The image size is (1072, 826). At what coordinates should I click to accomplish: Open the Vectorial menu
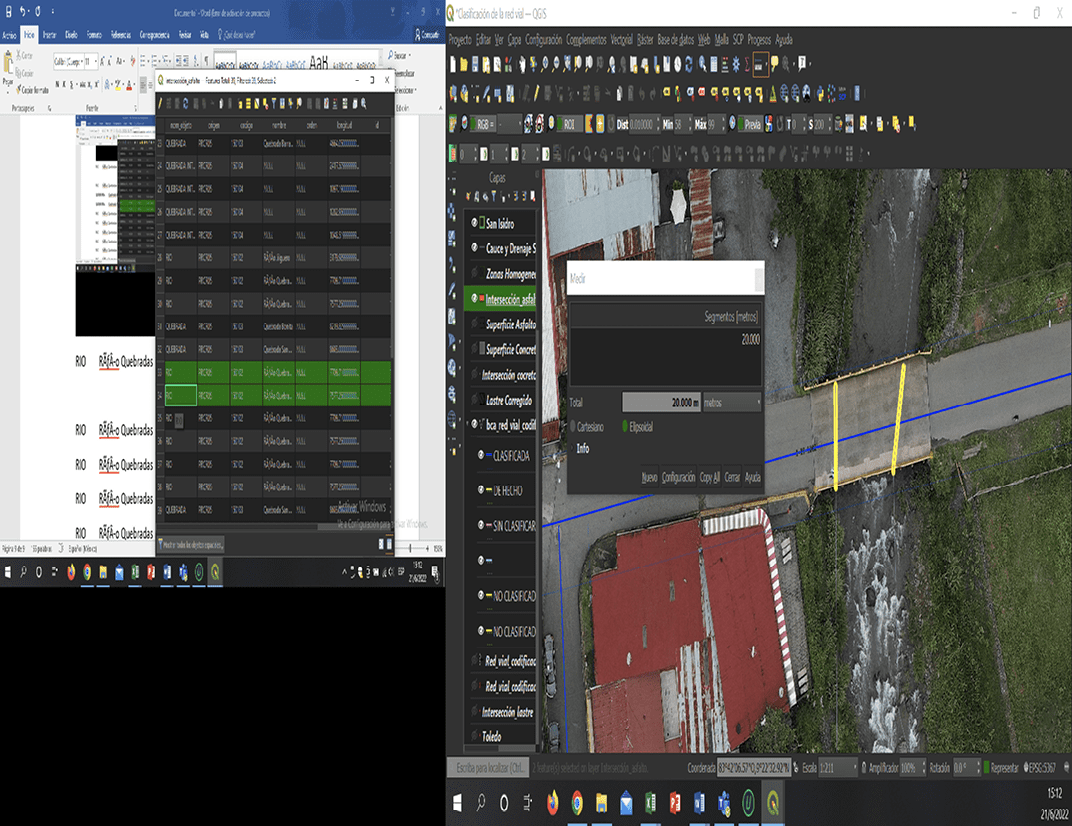(621, 40)
